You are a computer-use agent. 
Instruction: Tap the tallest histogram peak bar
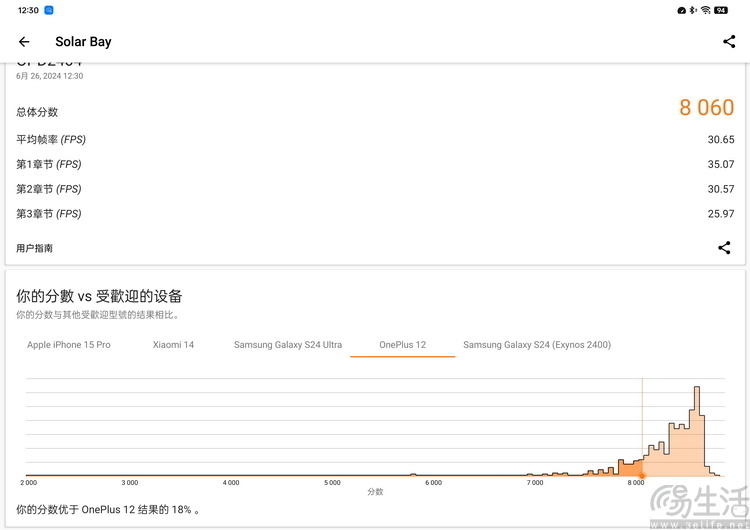click(697, 431)
